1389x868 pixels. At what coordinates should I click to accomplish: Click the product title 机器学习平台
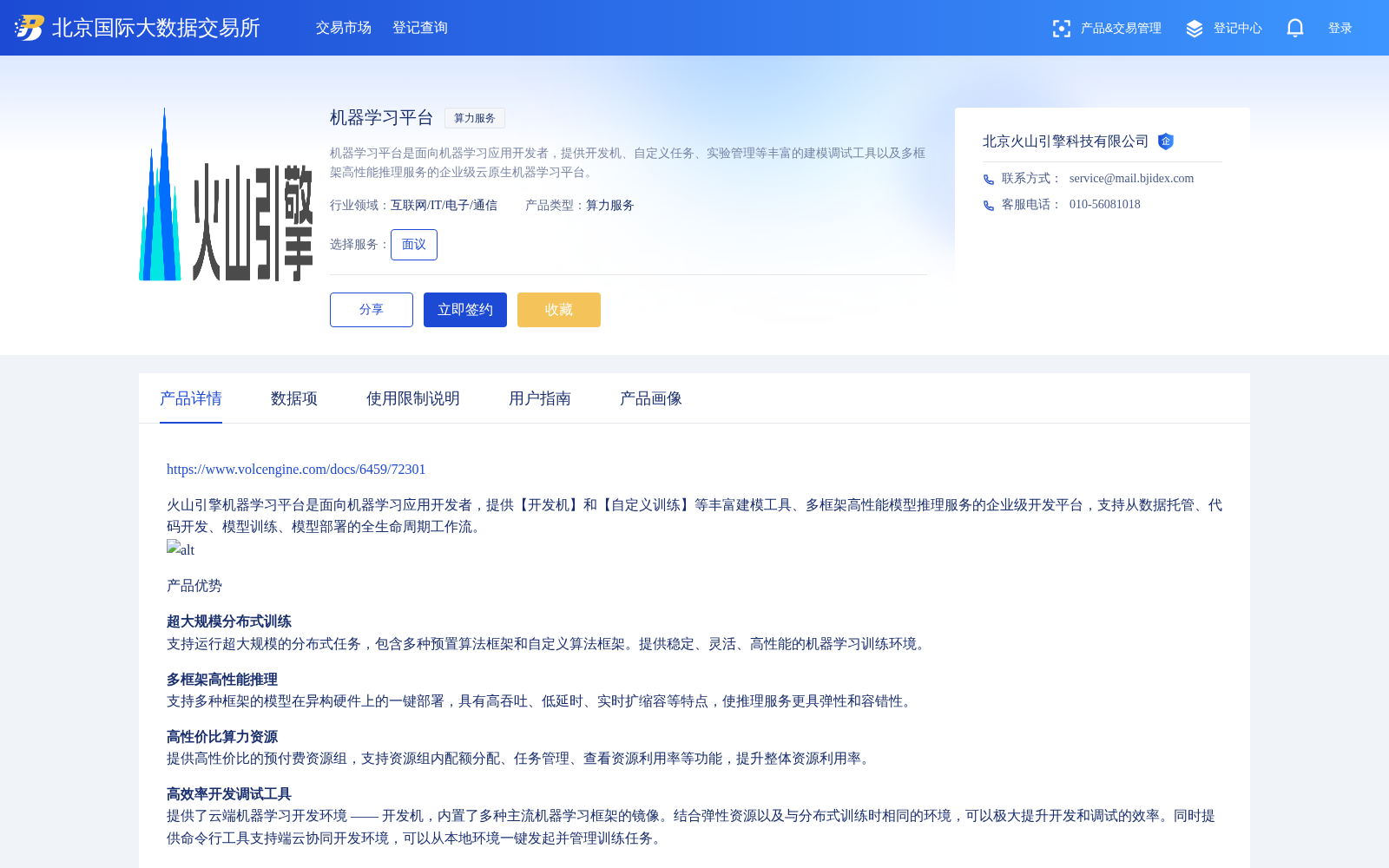382,118
